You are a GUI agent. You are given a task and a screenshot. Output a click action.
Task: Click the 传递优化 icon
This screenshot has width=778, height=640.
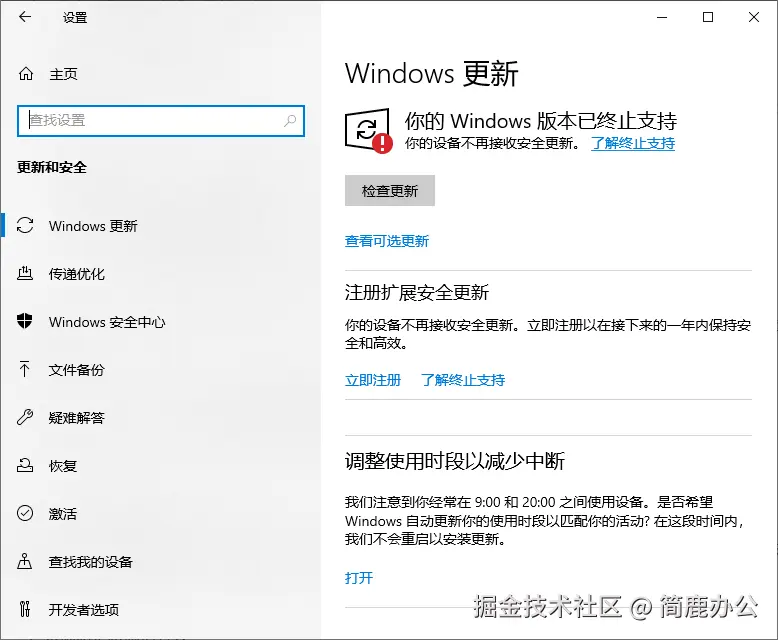click(x=25, y=273)
